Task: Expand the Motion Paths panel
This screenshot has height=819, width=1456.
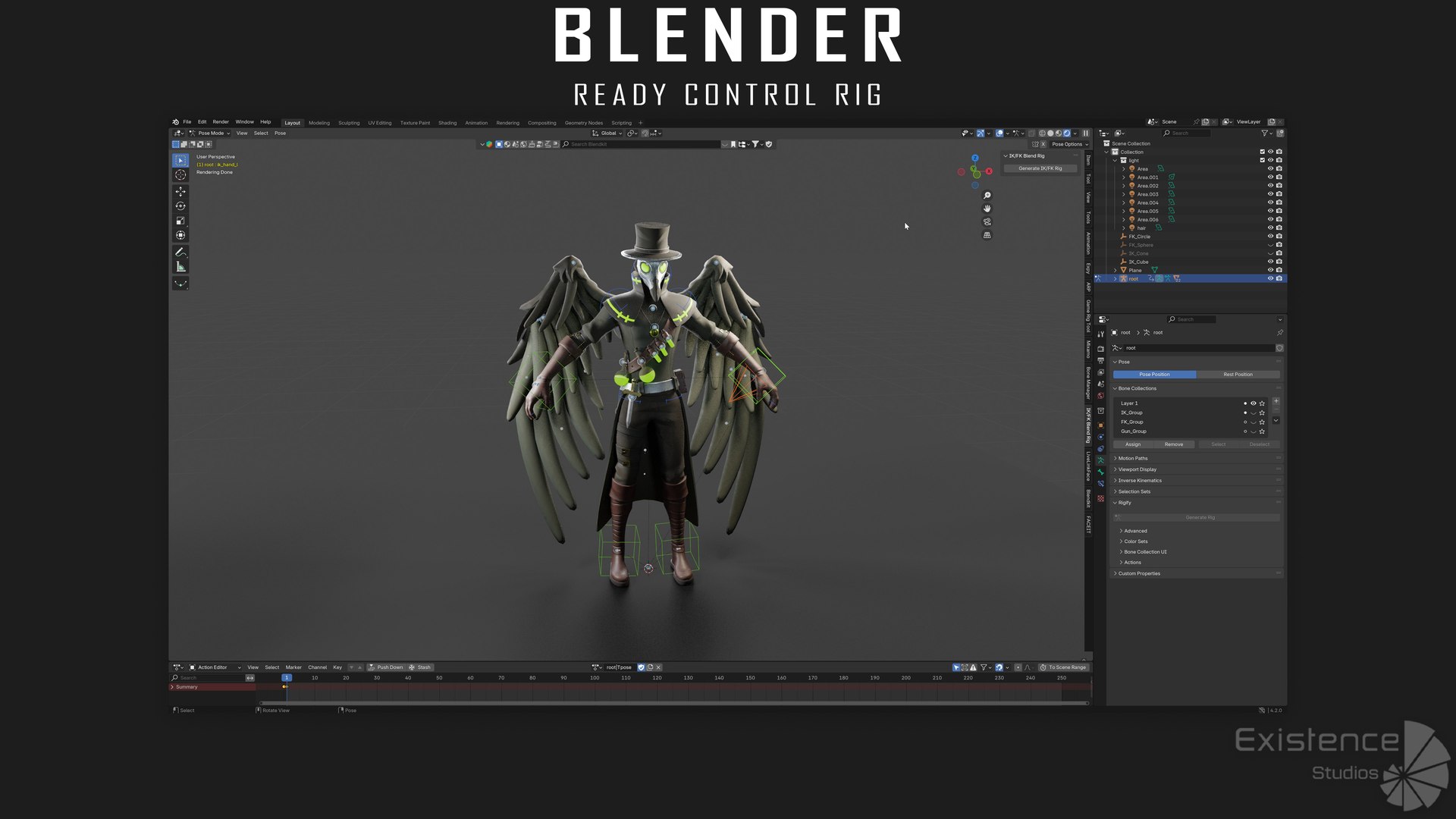Action: tap(1132, 458)
